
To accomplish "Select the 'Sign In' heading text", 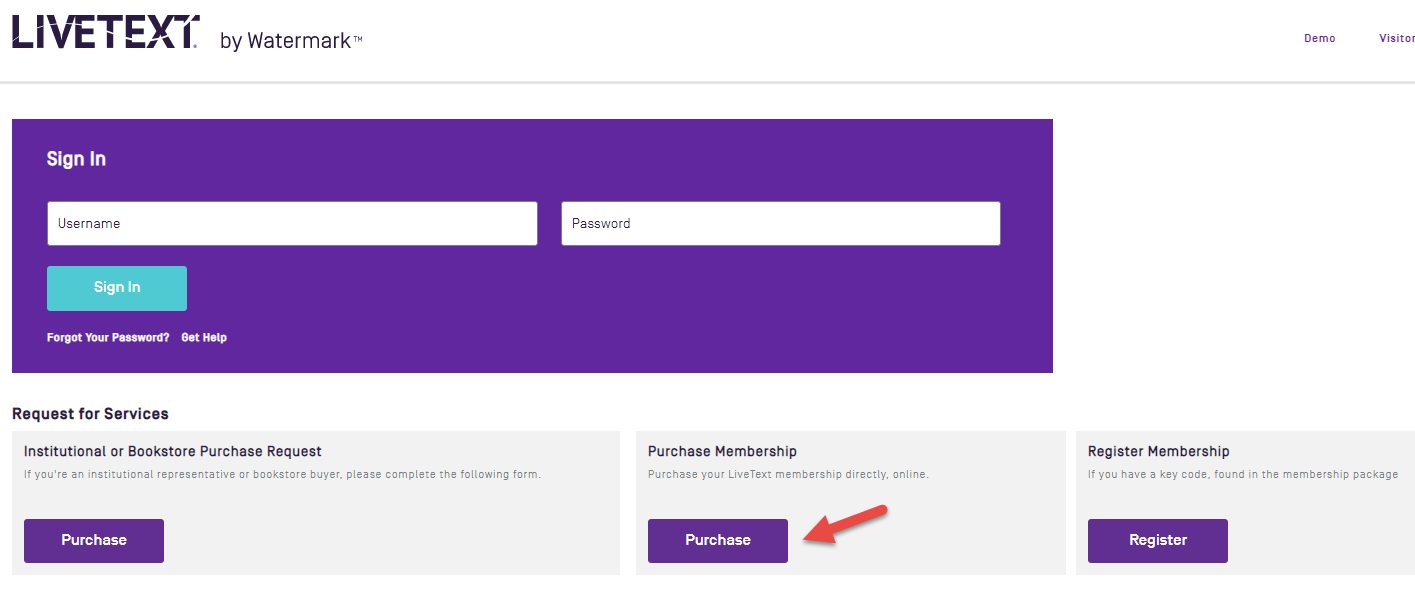I will tap(76, 159).
